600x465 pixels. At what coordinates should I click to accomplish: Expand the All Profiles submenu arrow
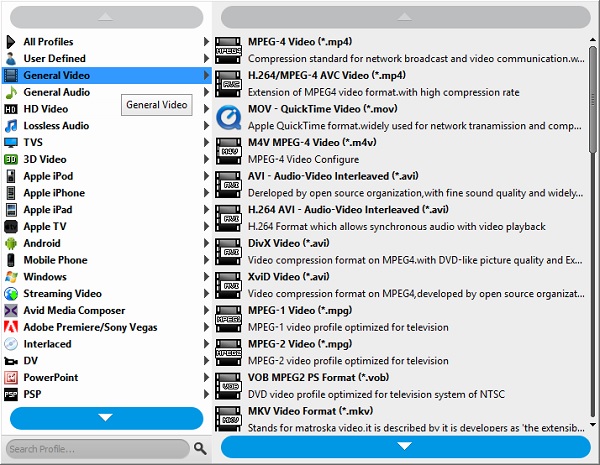(206, 42)
